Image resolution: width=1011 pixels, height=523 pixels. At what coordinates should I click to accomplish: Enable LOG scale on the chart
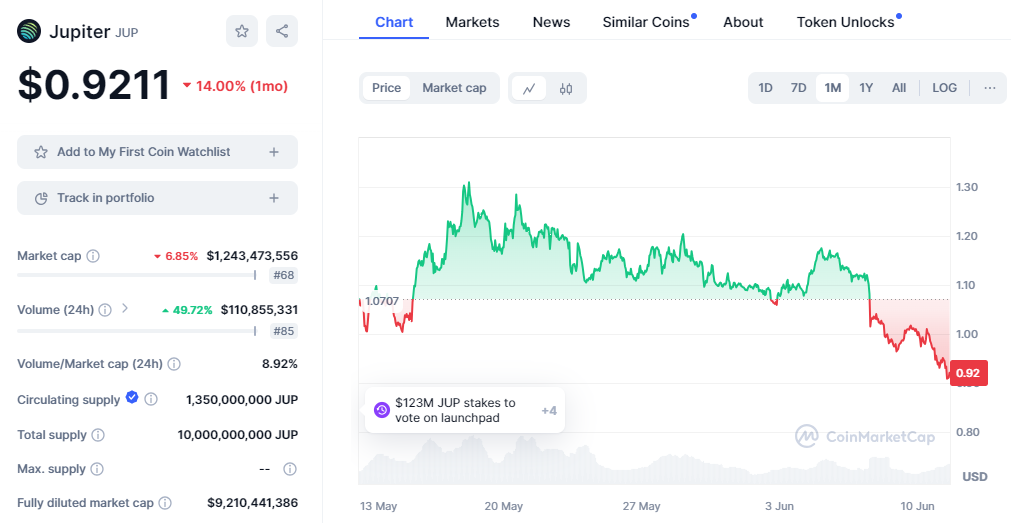(944, 88)
